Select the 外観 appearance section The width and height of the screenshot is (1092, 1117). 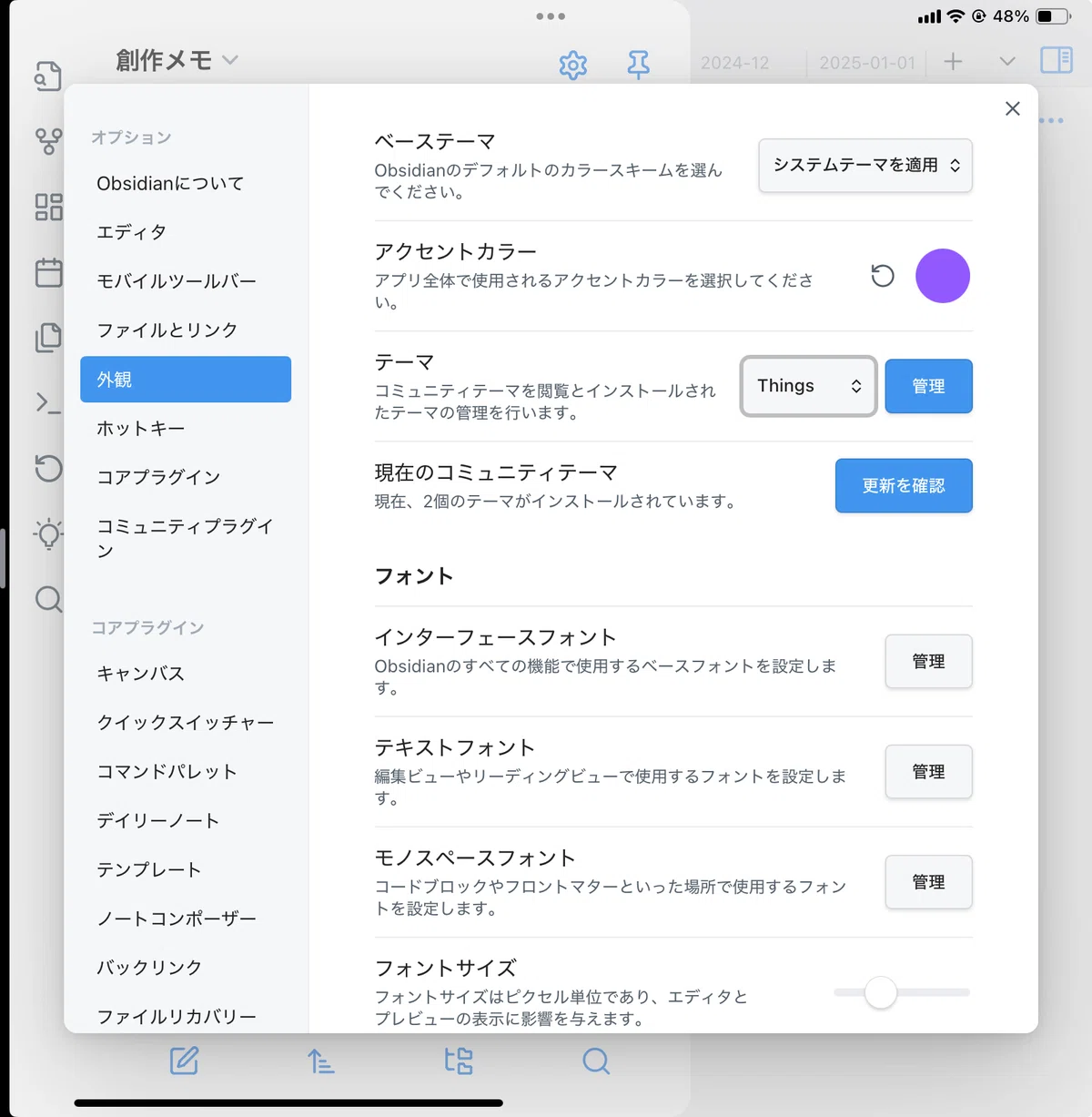point(186,379)
